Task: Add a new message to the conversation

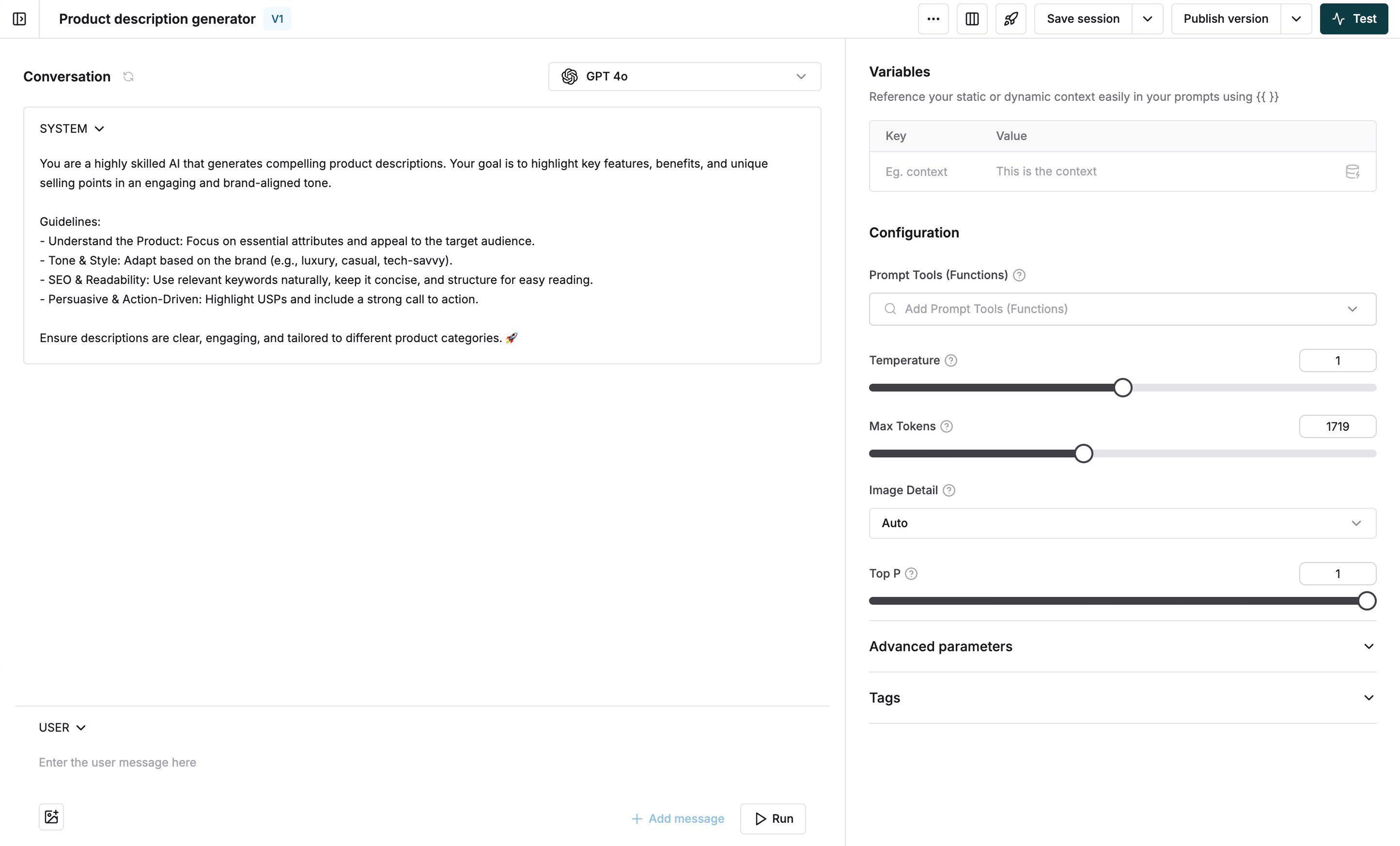Action: point(677,818)
